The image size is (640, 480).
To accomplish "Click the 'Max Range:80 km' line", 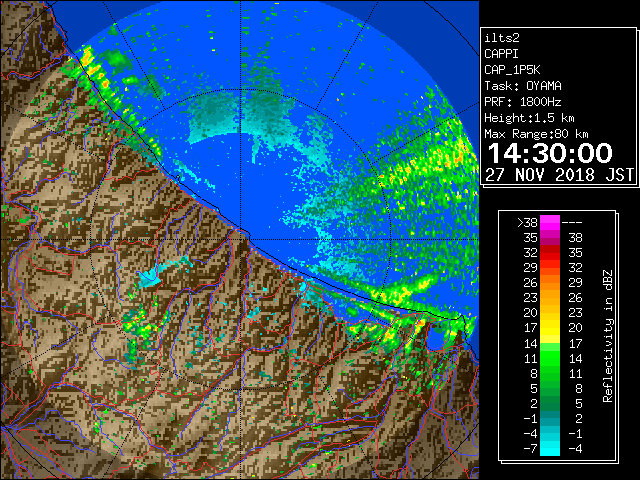I will [536, 134].
